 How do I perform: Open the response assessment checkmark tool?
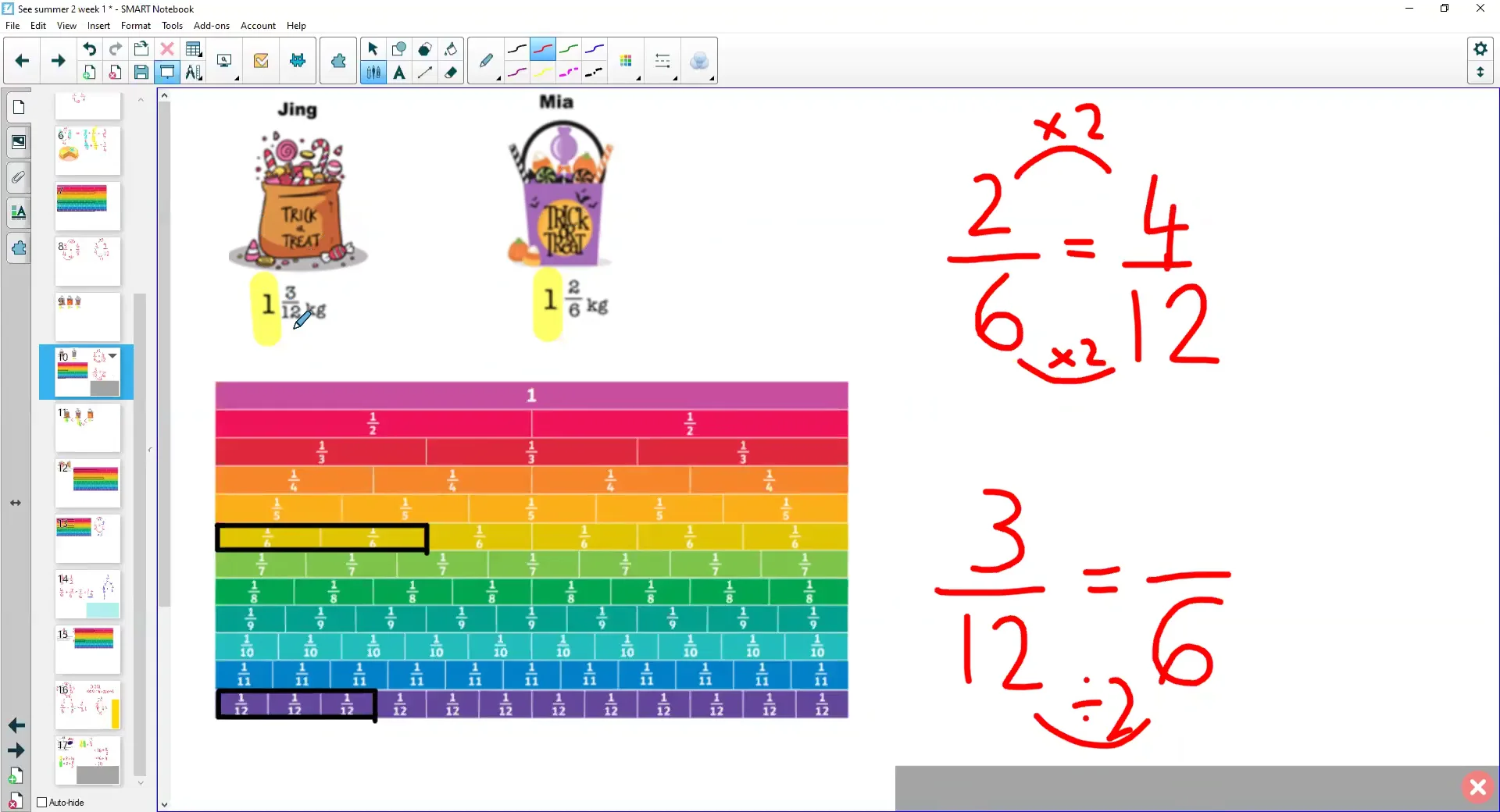[261, 60]
